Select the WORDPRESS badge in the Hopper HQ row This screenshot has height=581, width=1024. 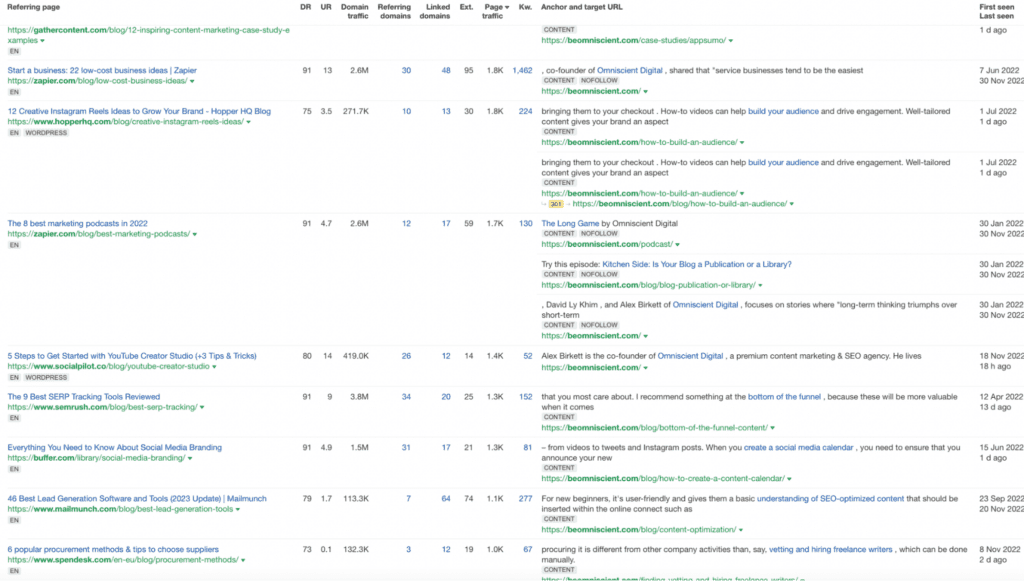(x=46, y=133)
